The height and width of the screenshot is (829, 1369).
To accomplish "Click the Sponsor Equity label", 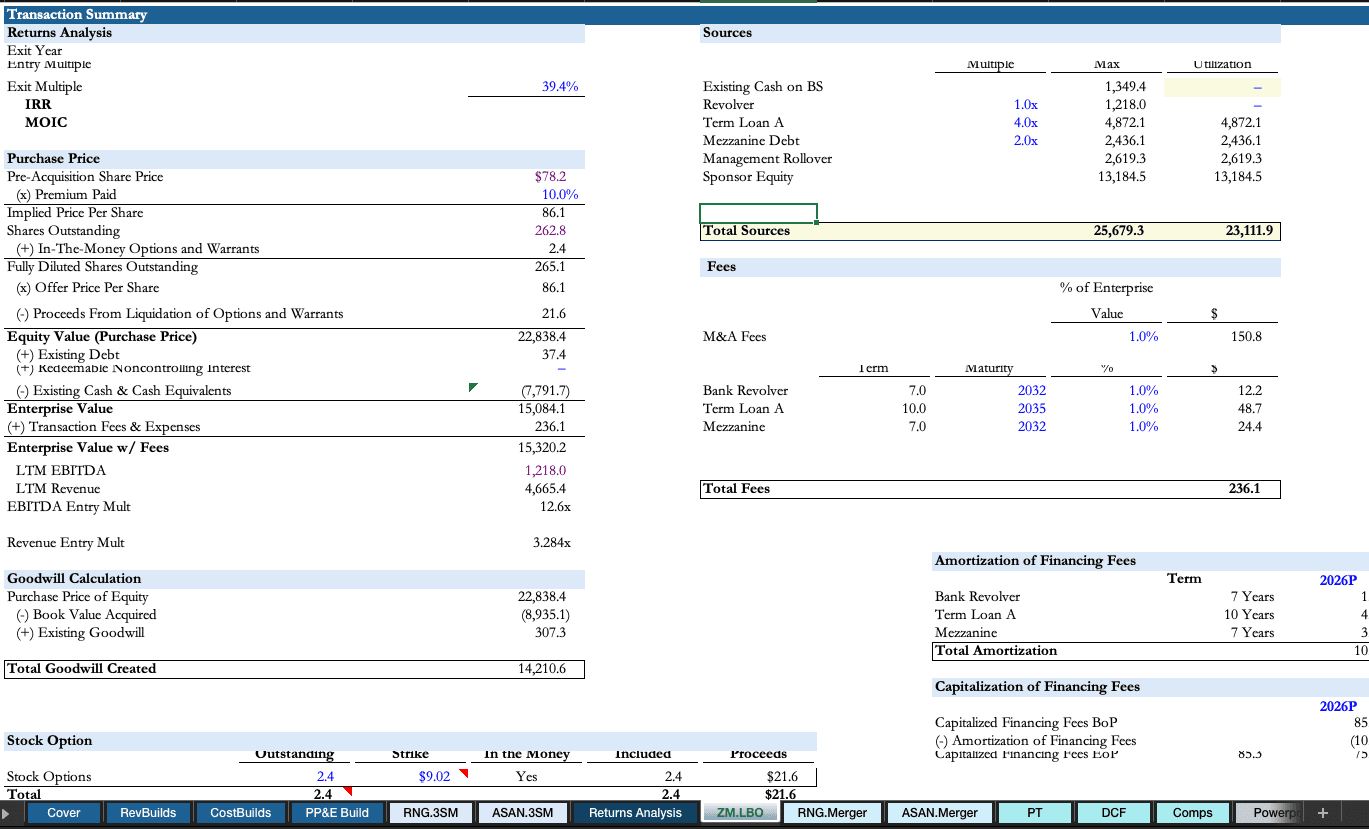I will pyautogui.click(x=748, y=177).
